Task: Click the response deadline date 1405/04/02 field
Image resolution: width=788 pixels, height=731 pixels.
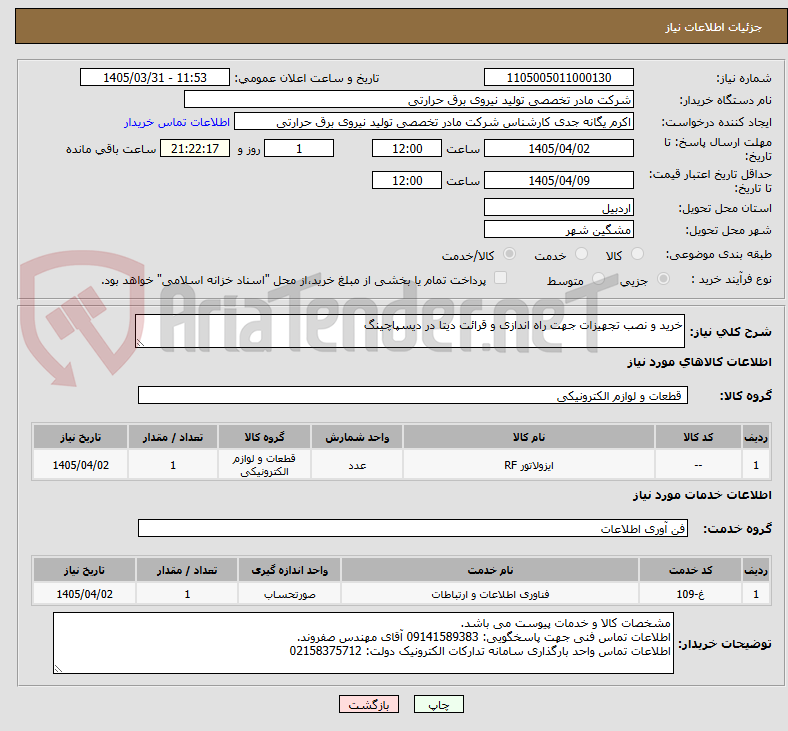Action: tap(559, 148)
